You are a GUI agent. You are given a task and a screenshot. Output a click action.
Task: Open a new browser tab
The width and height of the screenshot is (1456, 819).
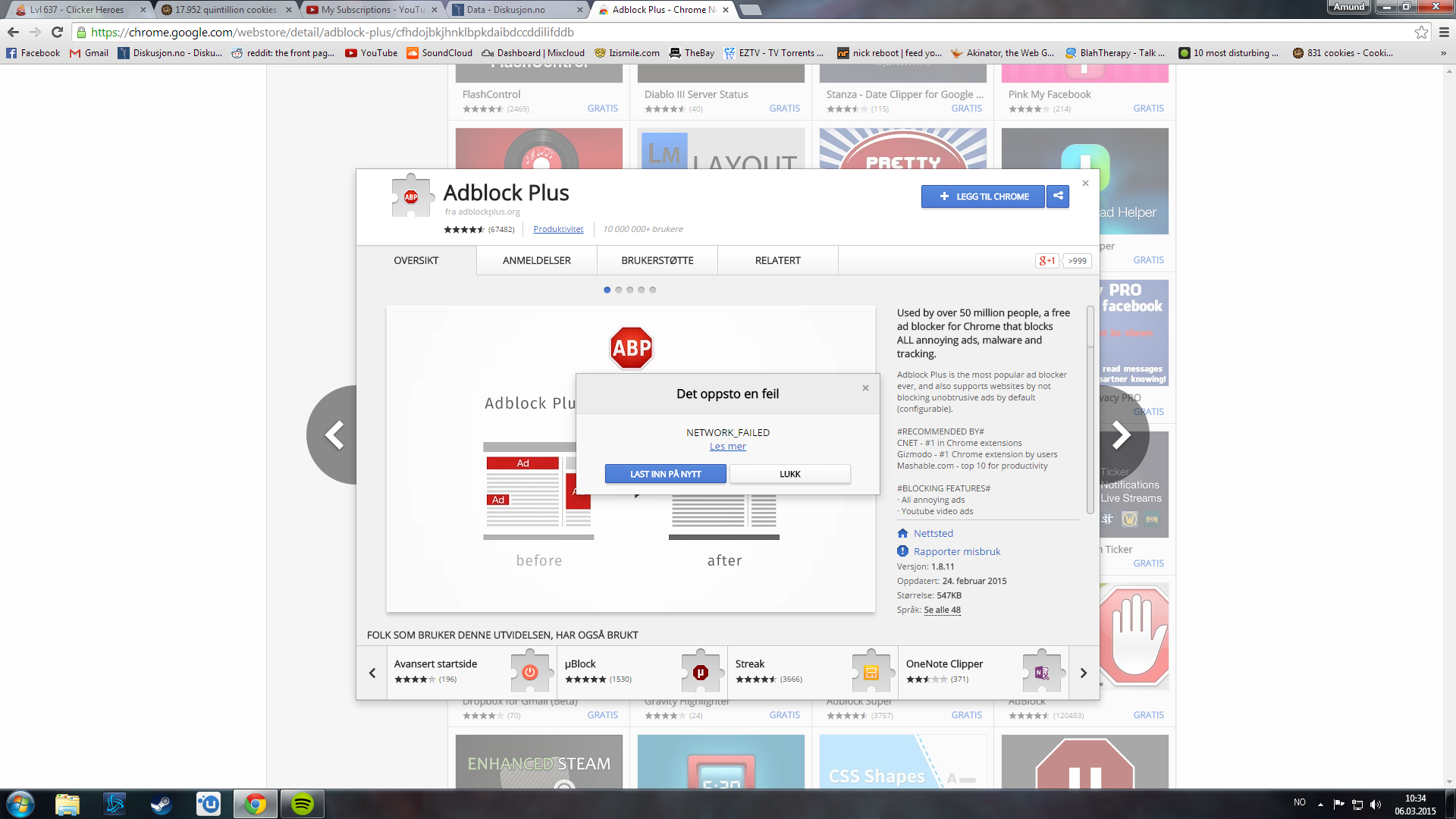point(750,10)
